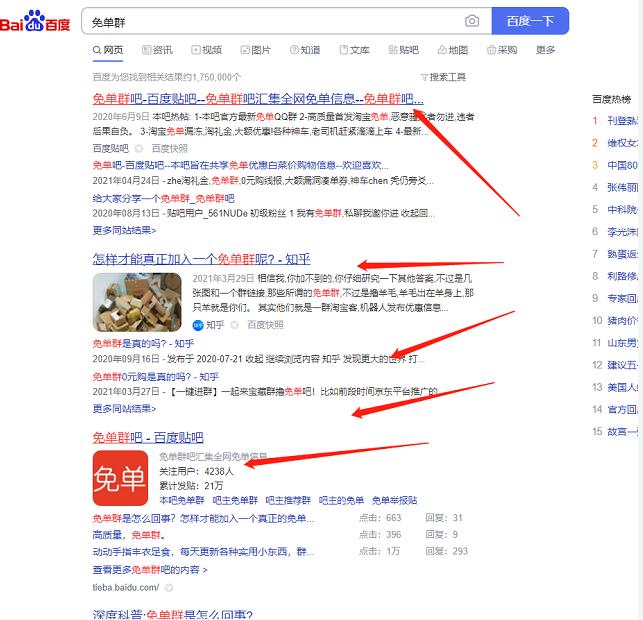Switch to the 视频 tab
This screenshot has width=643, height=620.
(x=207, y=50)
